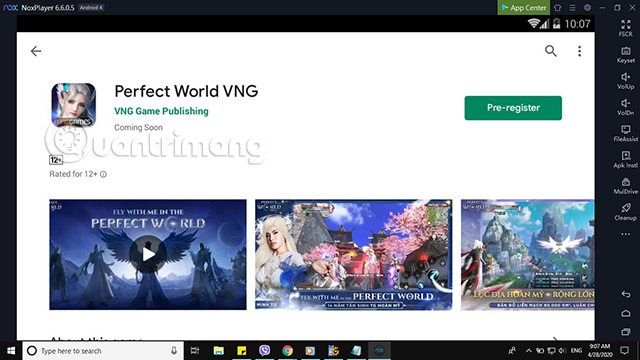Click the Nox icon on taskbar
Viewport: 640px width, 360px height.
click(379, 351)
